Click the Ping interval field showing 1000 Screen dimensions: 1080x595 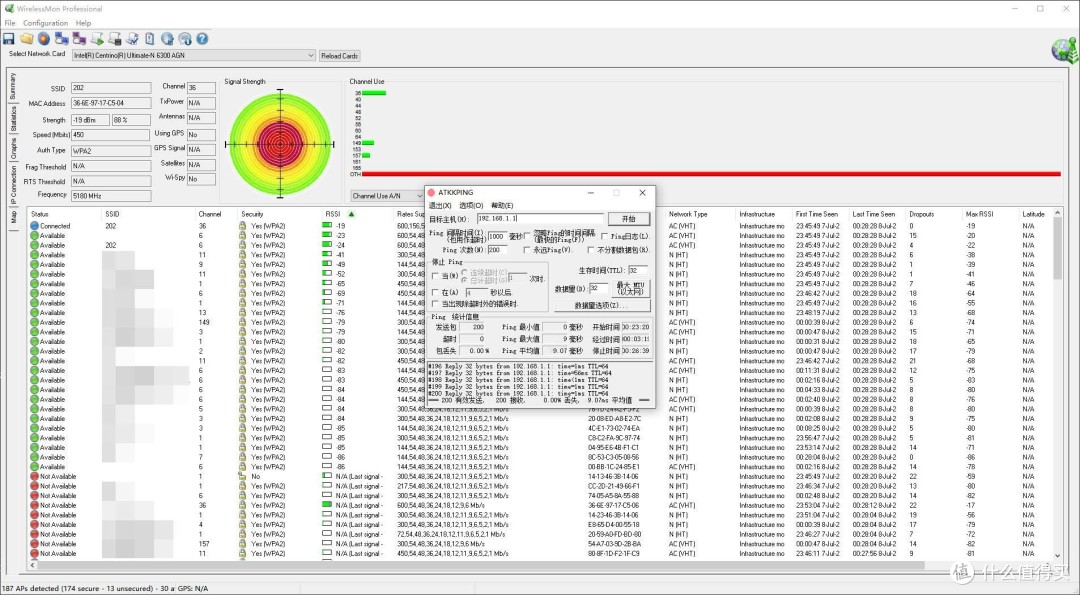point(497,236)
